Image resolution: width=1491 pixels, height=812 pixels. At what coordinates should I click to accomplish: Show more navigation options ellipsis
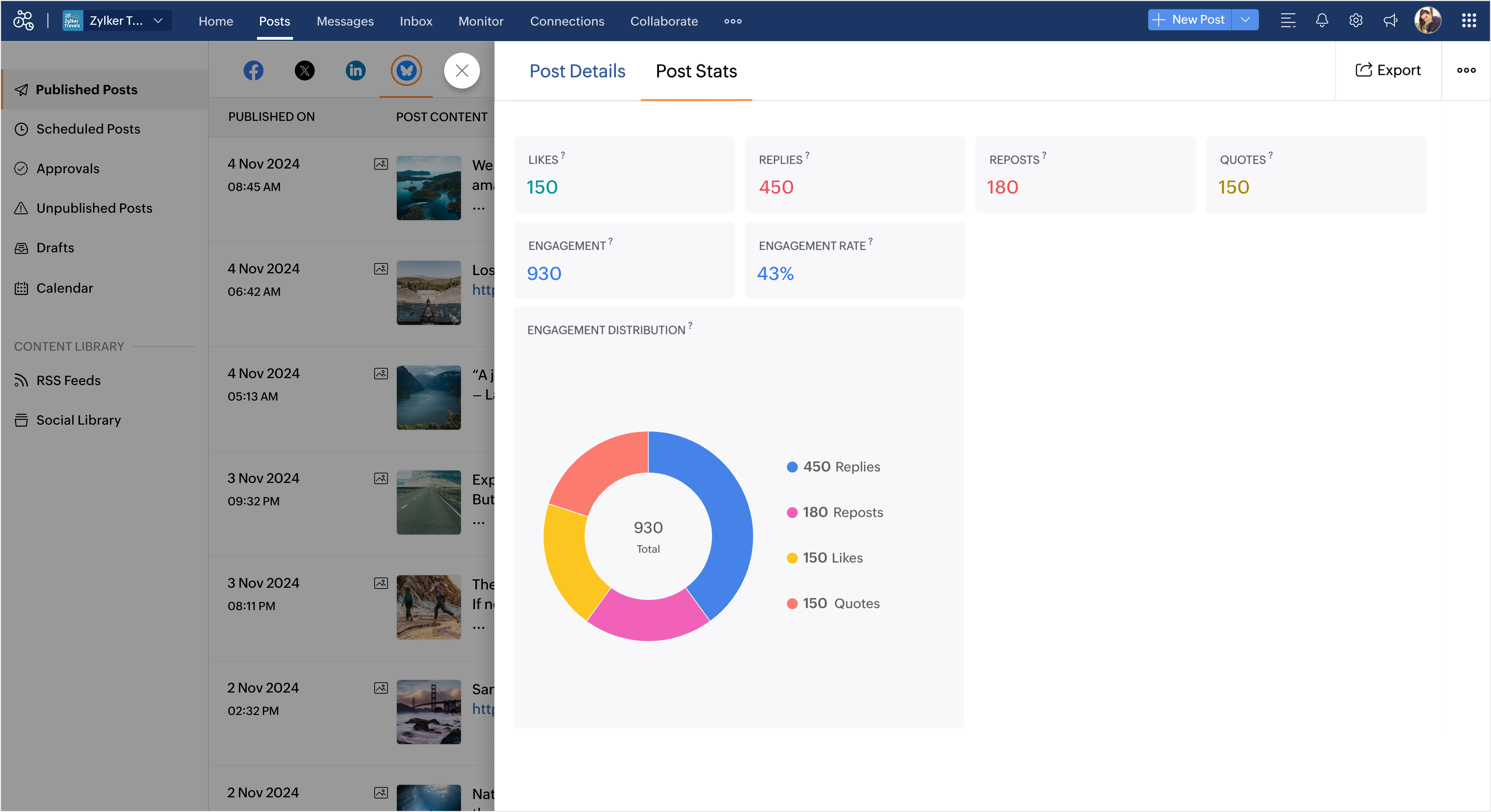coord(733,21)
